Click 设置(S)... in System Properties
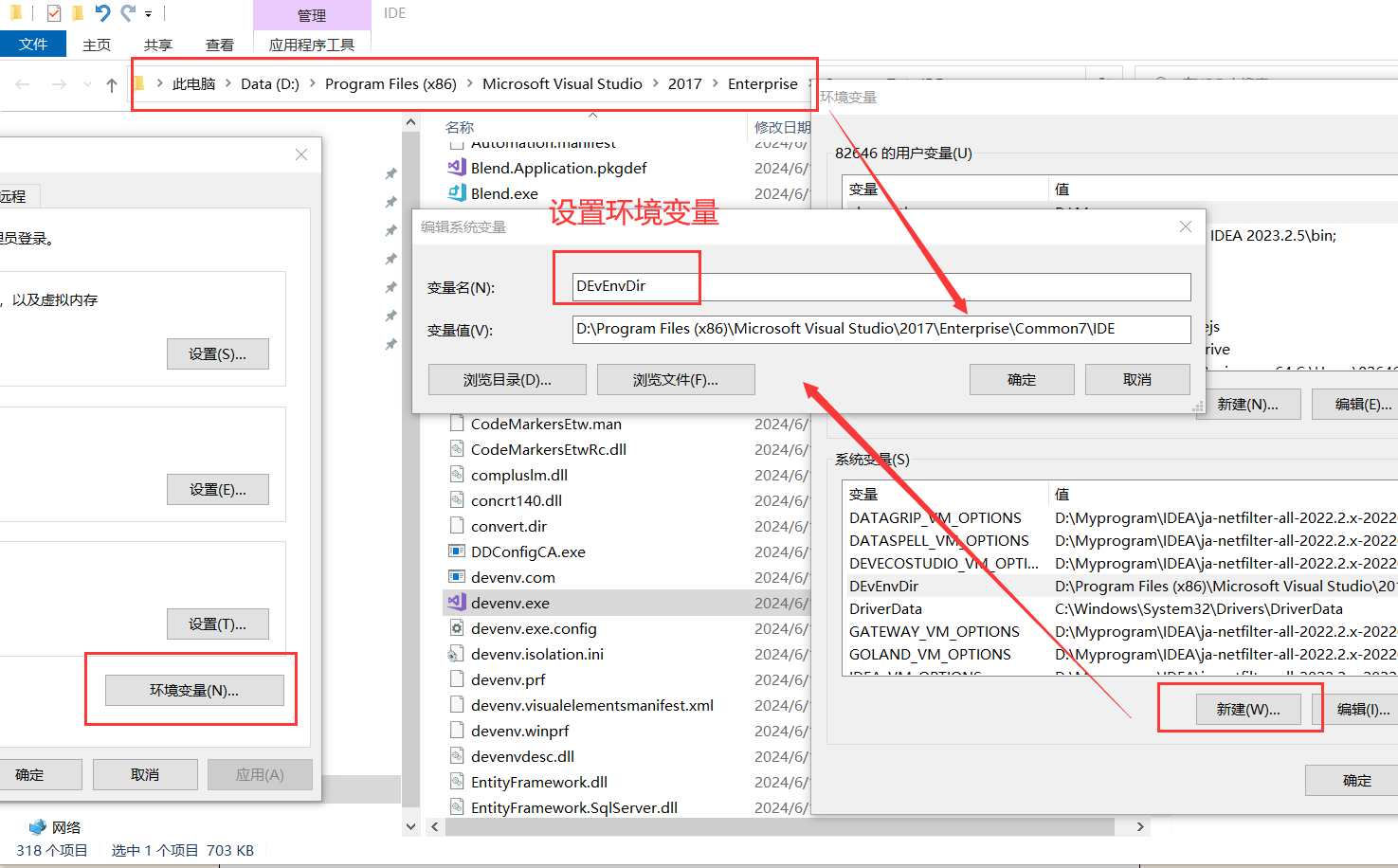This screenshot has width=1398, height=868. click(x=217, y=353)
